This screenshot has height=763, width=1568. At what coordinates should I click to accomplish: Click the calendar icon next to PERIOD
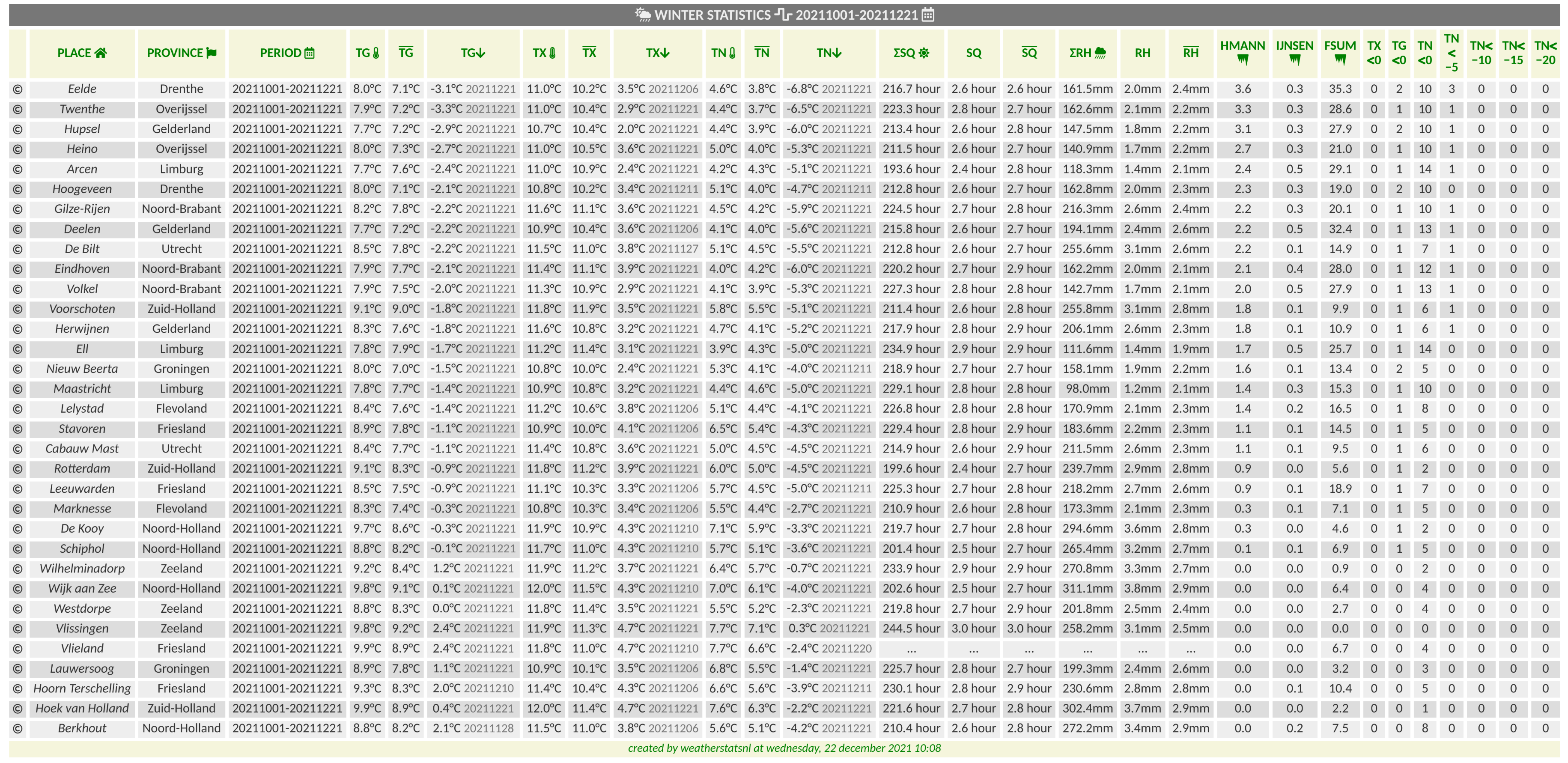point(309,53)
